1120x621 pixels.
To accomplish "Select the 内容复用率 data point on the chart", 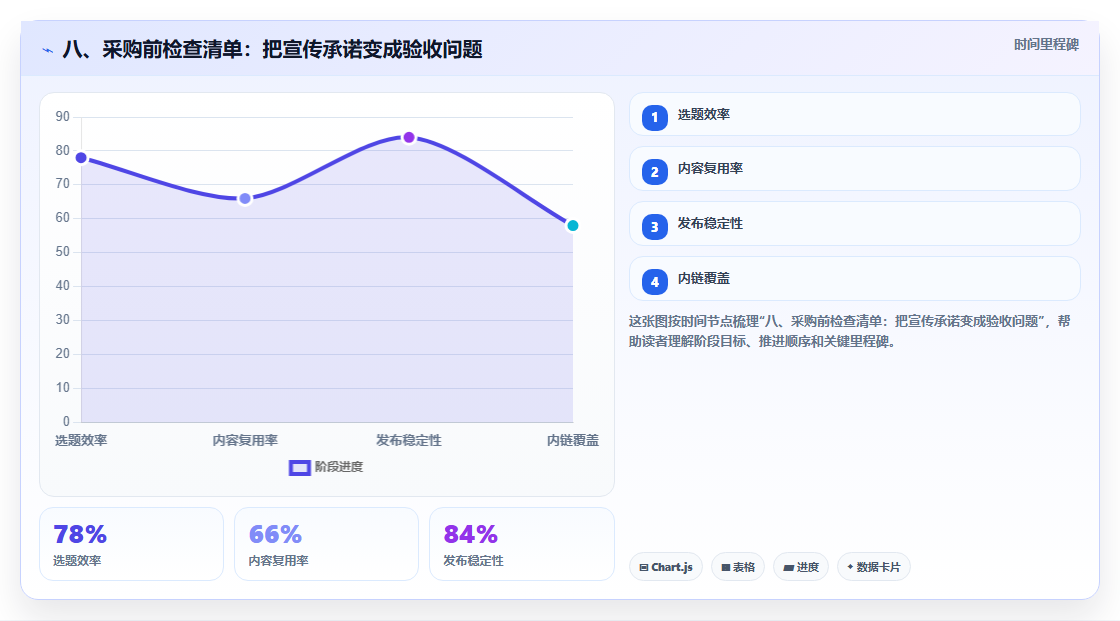I will (x=245, y=199).
